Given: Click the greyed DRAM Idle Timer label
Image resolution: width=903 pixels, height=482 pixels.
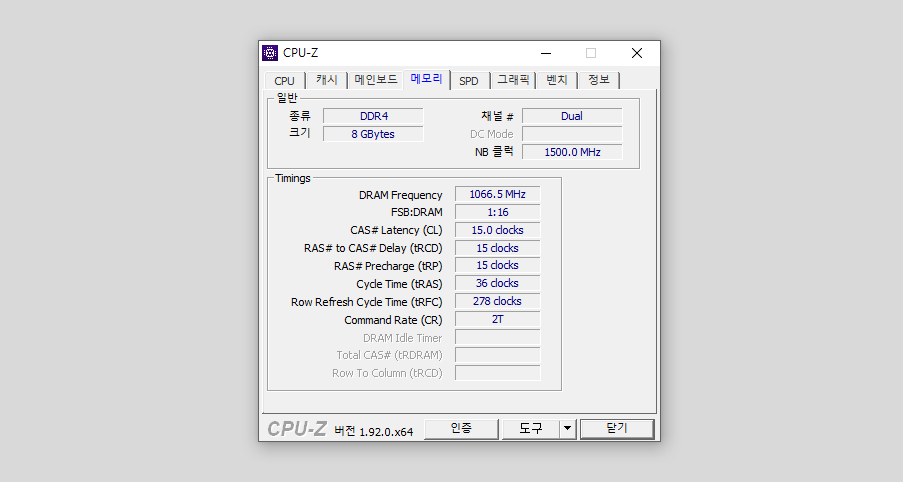Looking at the screenshot, I should click(403, 338).
